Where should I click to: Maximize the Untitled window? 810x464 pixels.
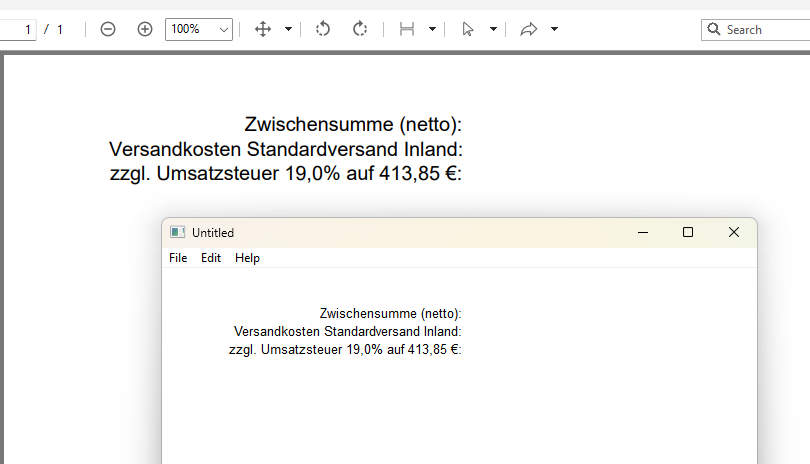coord(688,233)
